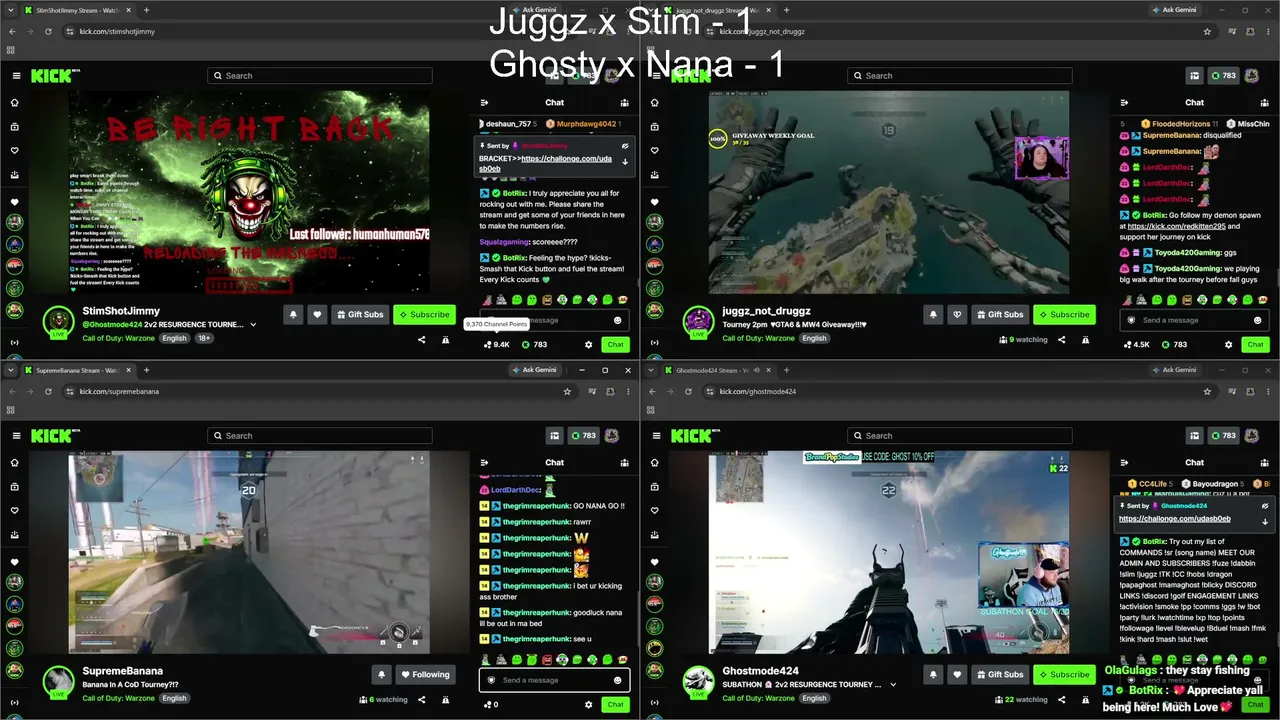Toggle notifications bell on SupremeBanana channel
The width and height of the screenshot is (1280, 720).
point(381,674)
